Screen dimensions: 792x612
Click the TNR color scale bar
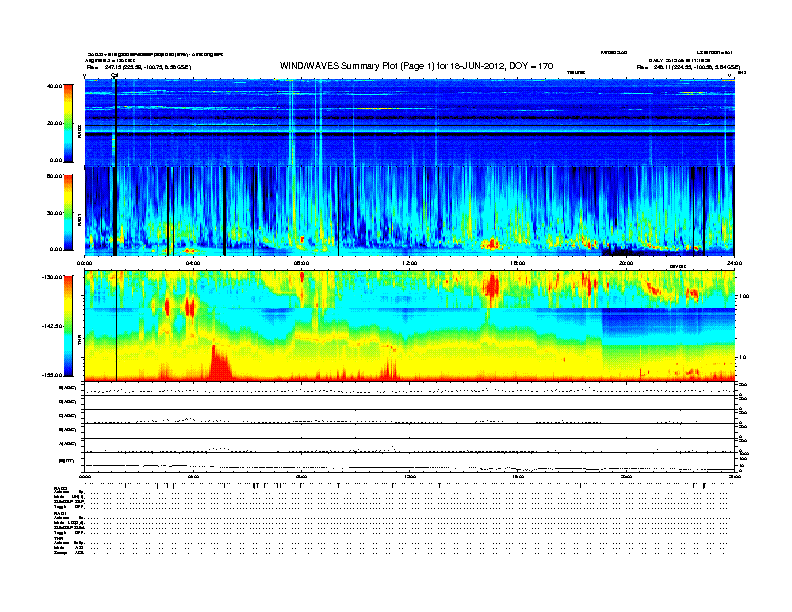pos(68,326)
